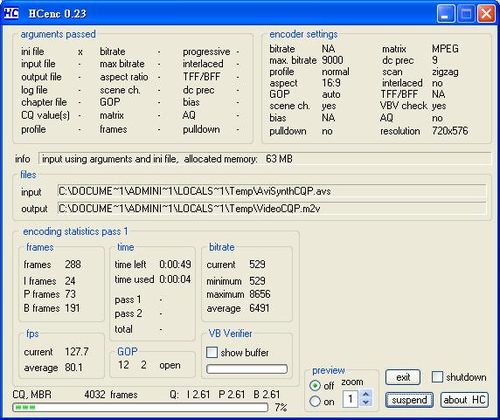
Task: Click the HCenc 0.23 title text
Action: [57, 14]
